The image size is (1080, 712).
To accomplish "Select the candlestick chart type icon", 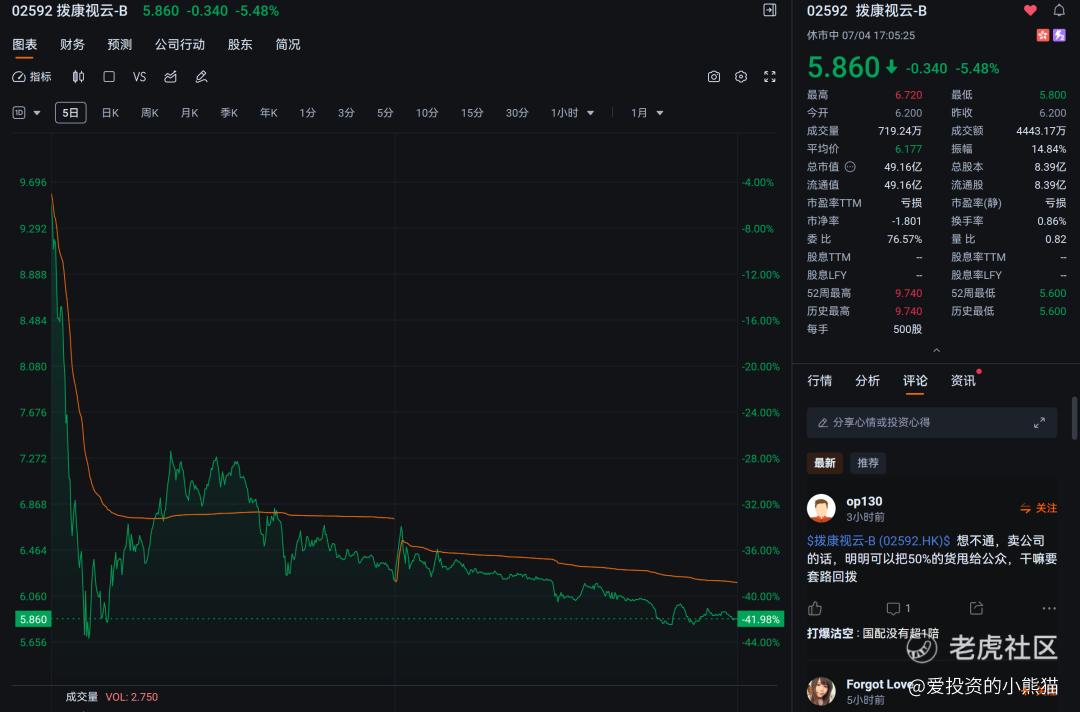I will coord(79,76).
